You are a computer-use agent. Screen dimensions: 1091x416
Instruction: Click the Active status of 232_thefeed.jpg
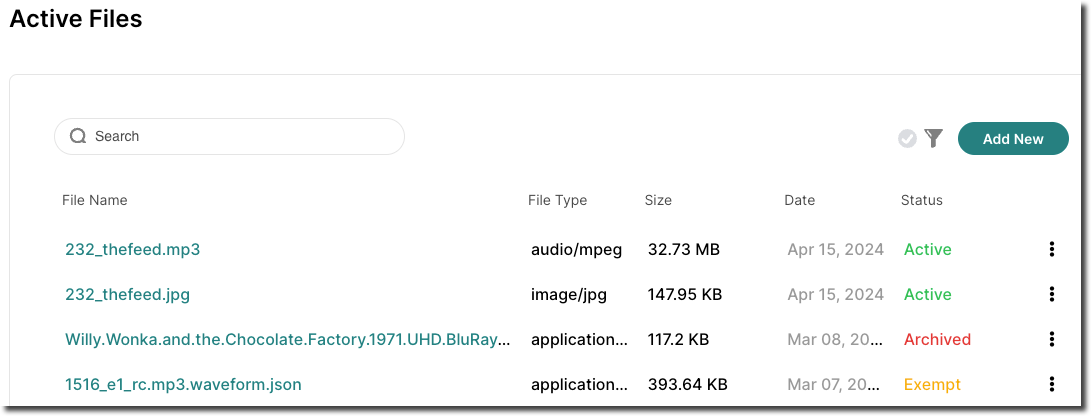click(x=927, y=294)
